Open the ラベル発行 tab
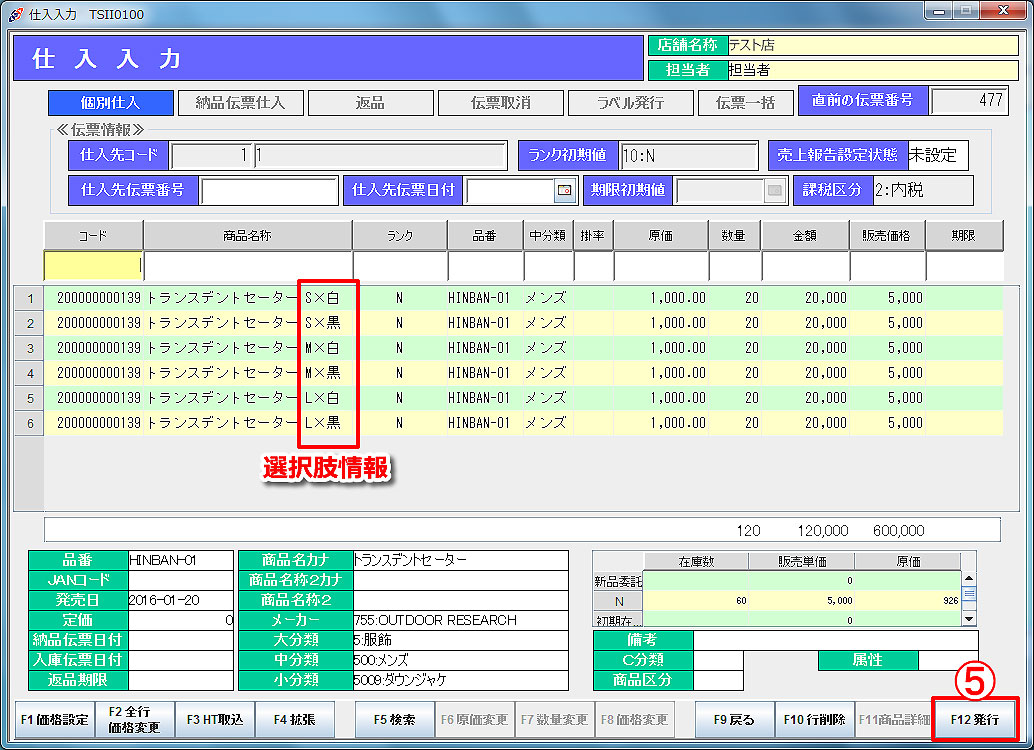 click(630, 103)
